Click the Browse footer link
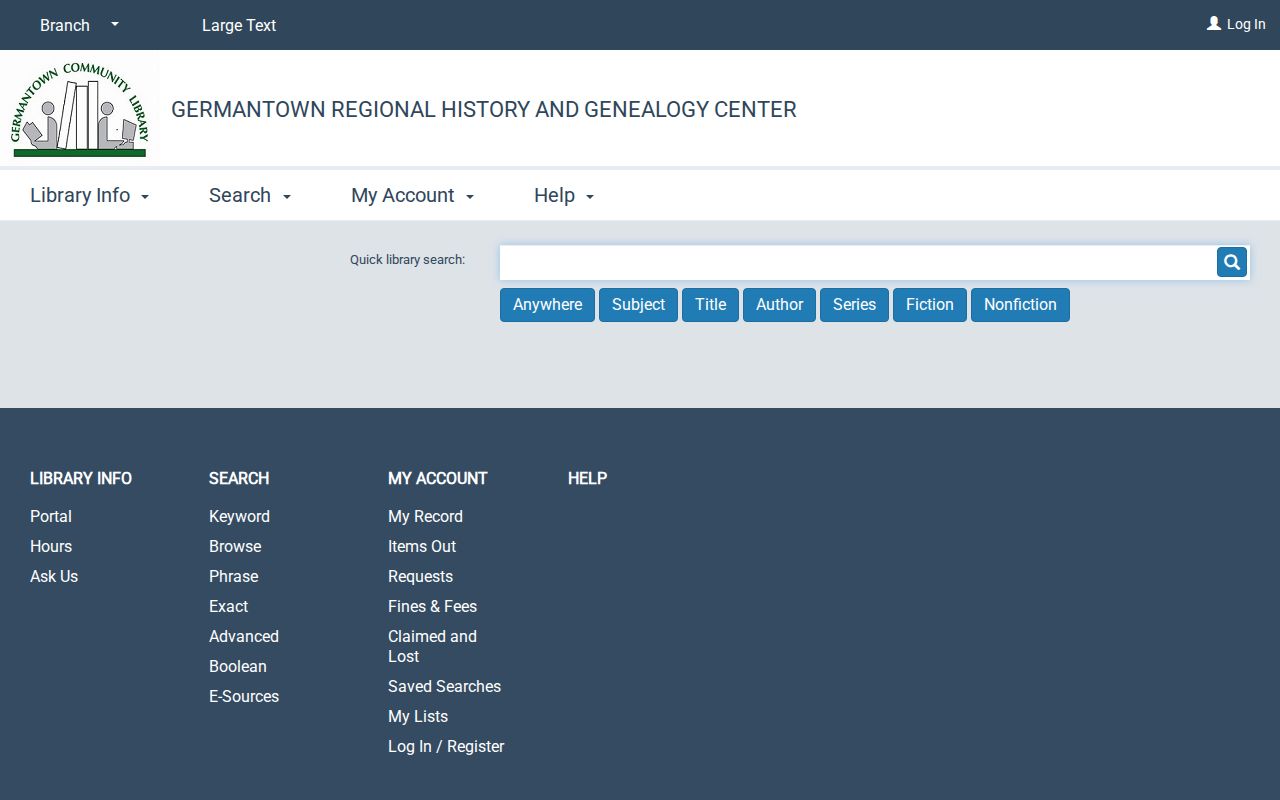 (x=235, y=546)
